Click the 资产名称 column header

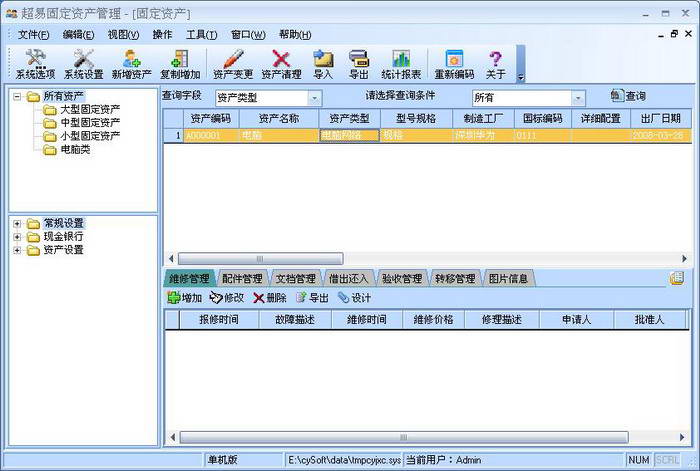click(x=279, y=118)
